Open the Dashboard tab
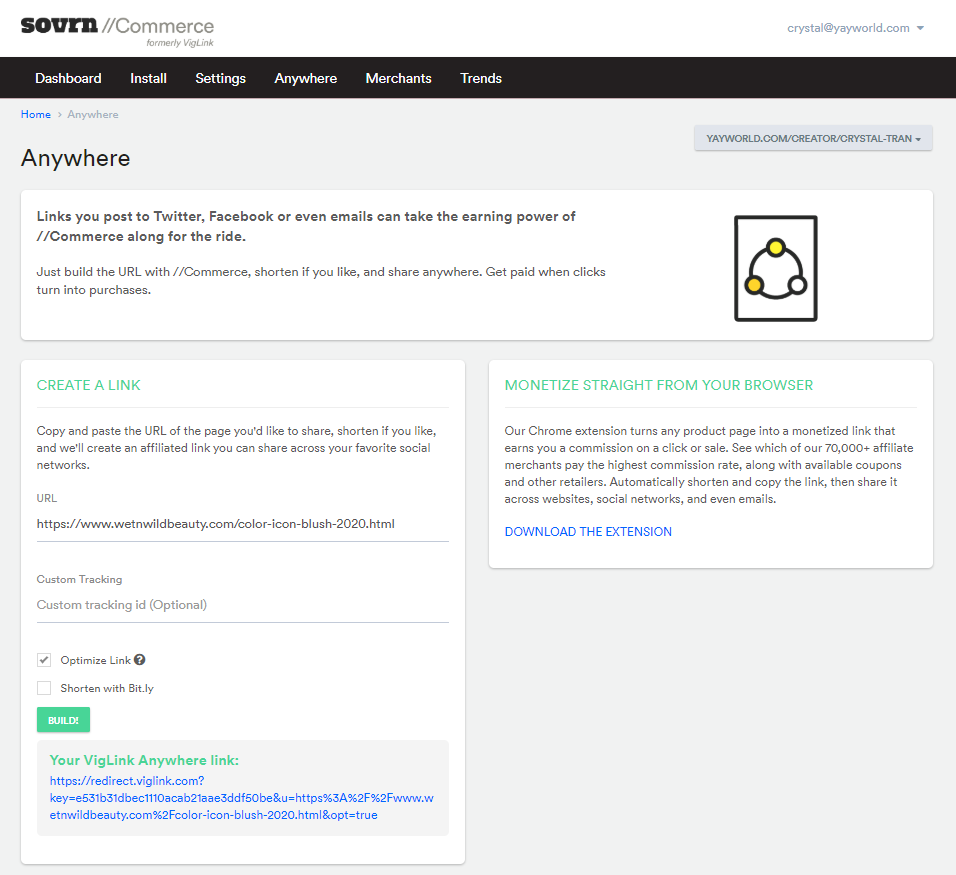 click(x=68, y=78)
